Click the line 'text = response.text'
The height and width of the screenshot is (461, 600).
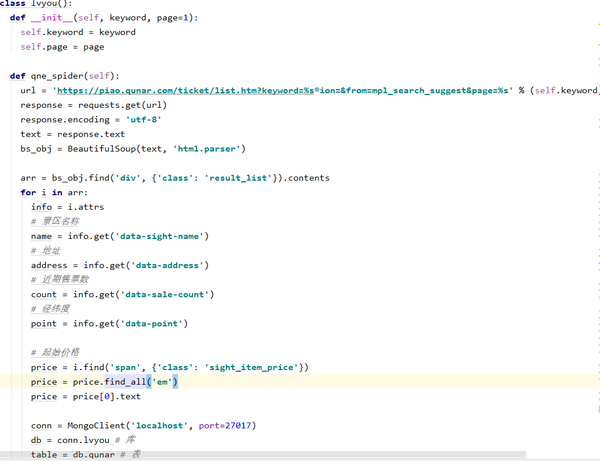point(73,134)
